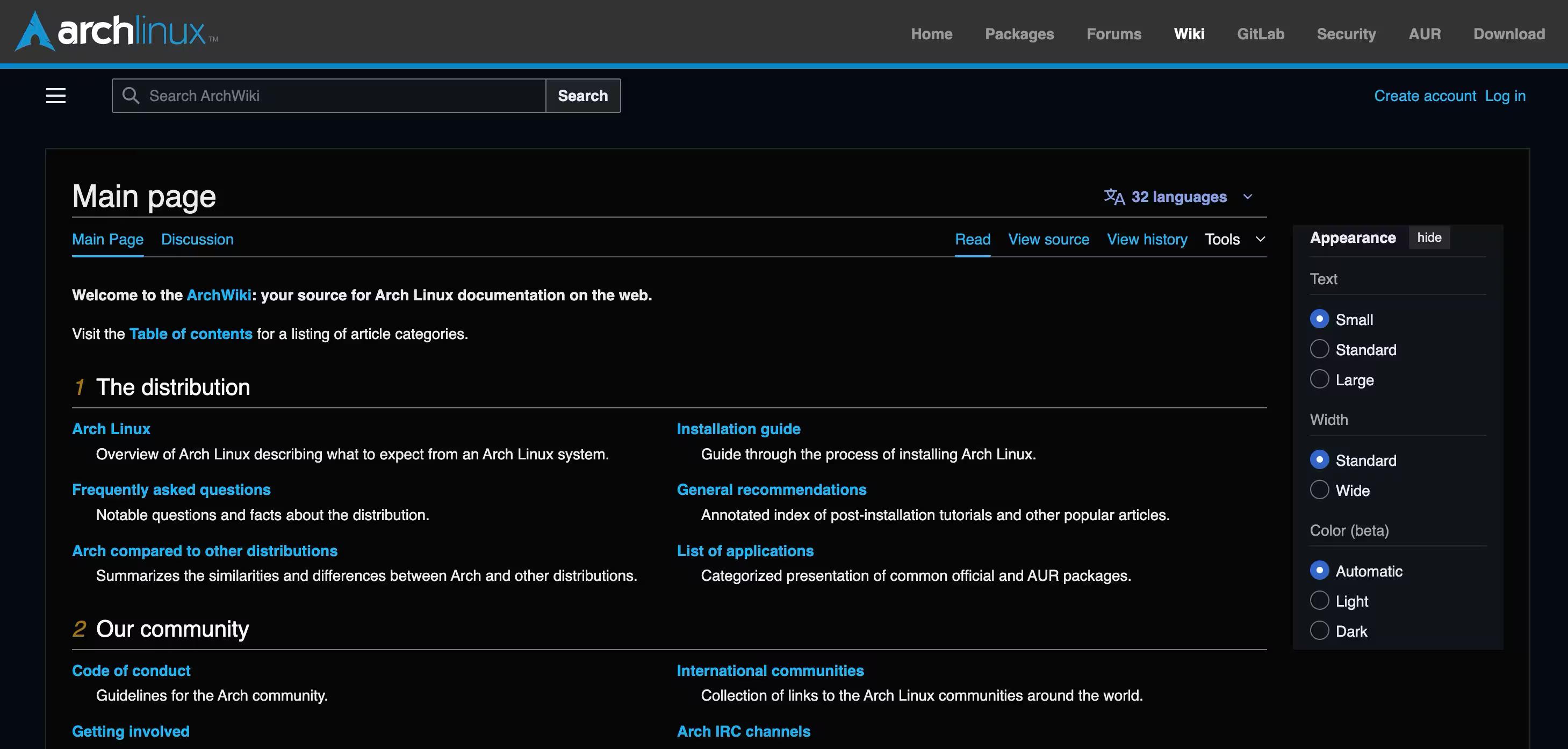1568x749 pixels.
Task: Click the magnifier icon in search box
Action: coord(131,96)
